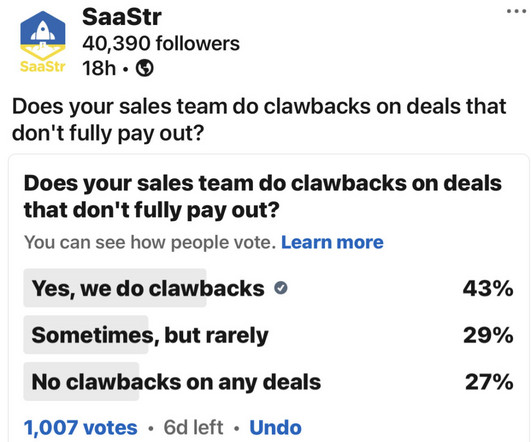Click the 27% result percentage
This screenshot has width=531, height=442.
coord(489,382)
